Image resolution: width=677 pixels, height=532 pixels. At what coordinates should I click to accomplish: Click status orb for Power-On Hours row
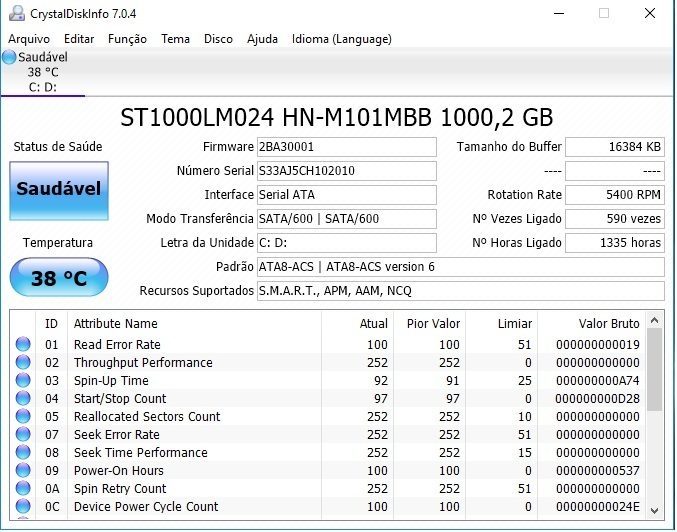point(23,470)
